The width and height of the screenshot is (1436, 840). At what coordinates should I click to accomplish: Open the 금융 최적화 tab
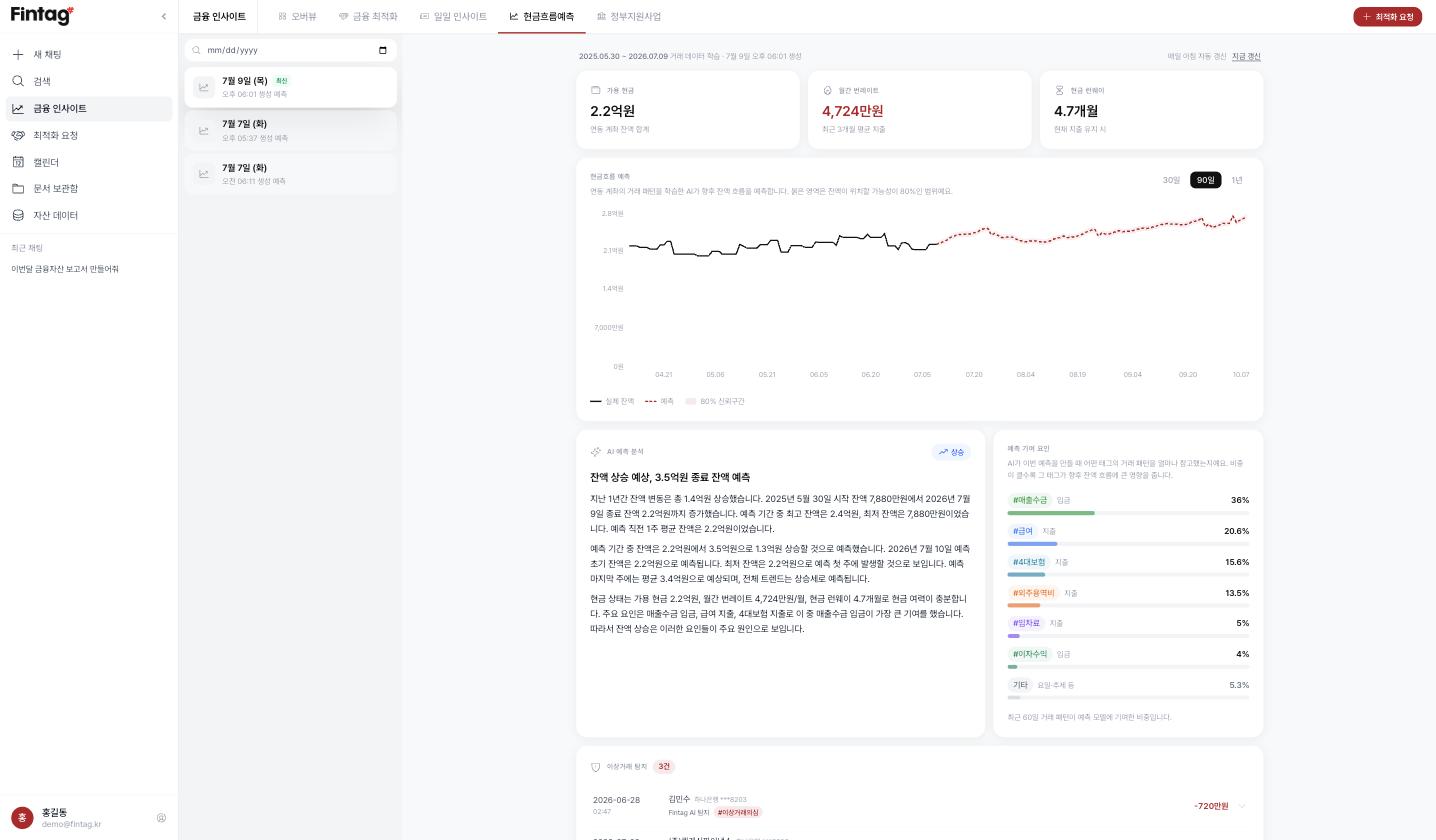368,17
